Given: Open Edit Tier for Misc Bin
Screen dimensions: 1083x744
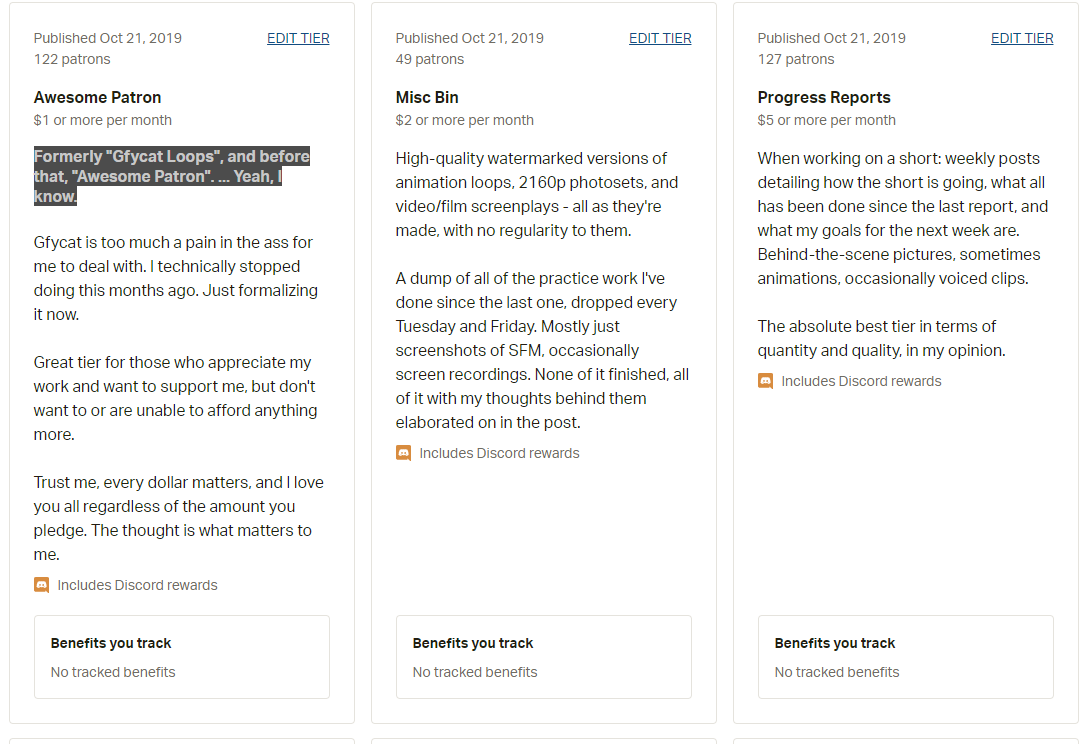Looking at the screenshot, I should (660, 39).
